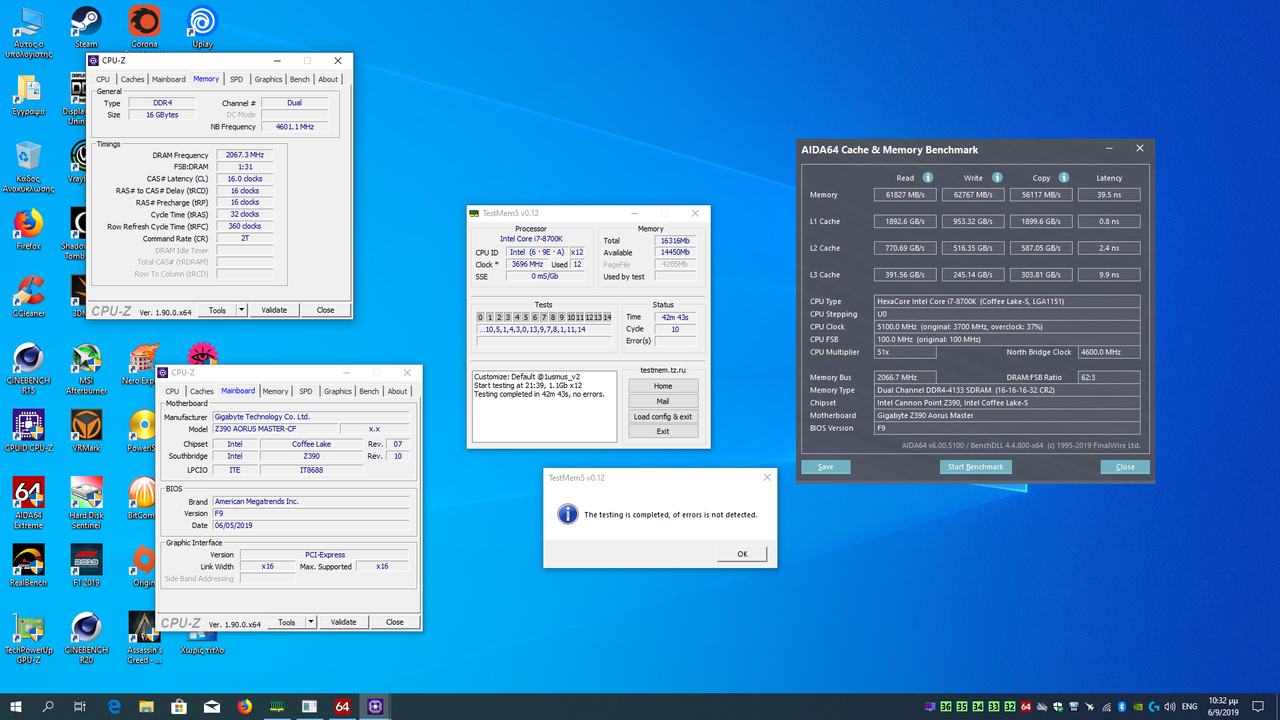Select the About tab in bottom CPU-Z window
The image size is (1280, 720).
pos(397,391)
